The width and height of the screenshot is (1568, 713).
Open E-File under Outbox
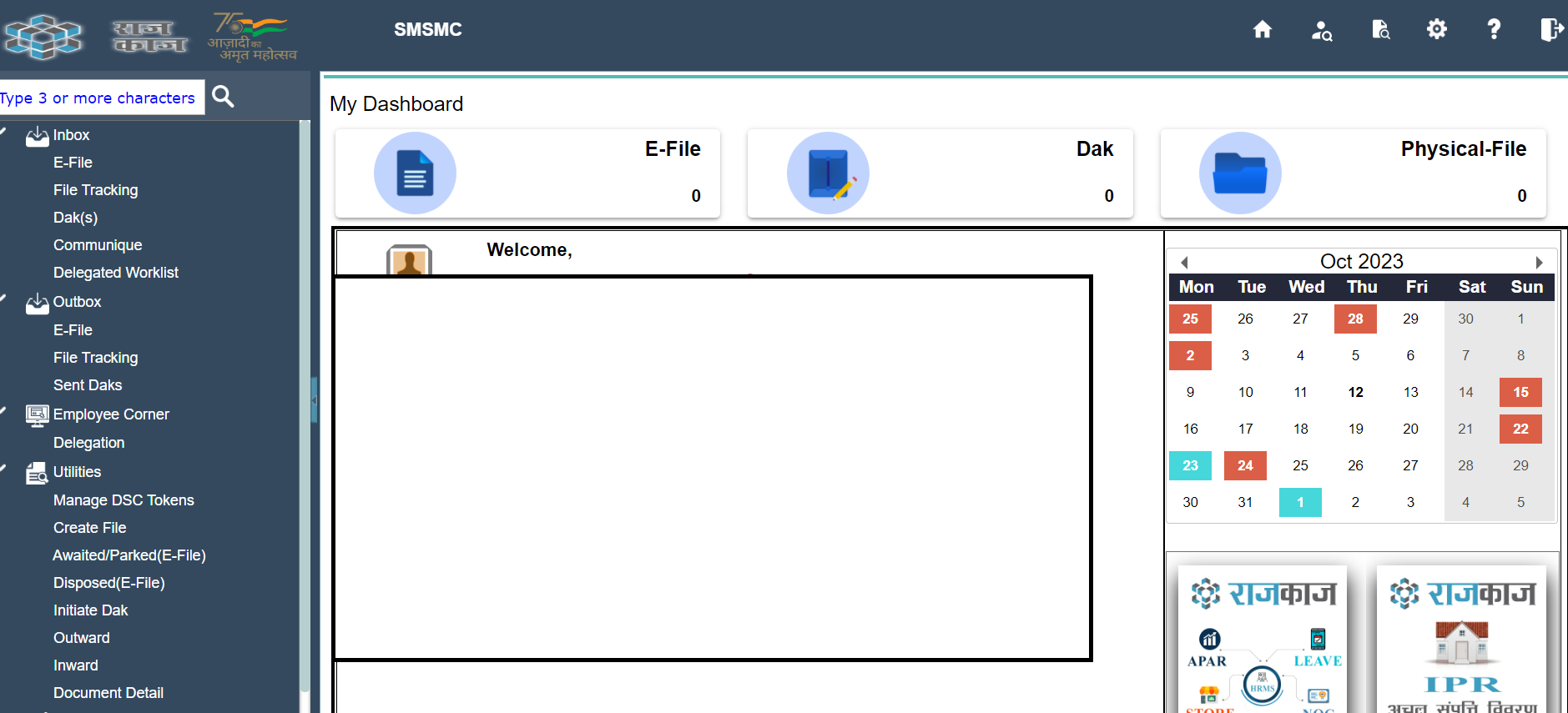click(73, 330)
